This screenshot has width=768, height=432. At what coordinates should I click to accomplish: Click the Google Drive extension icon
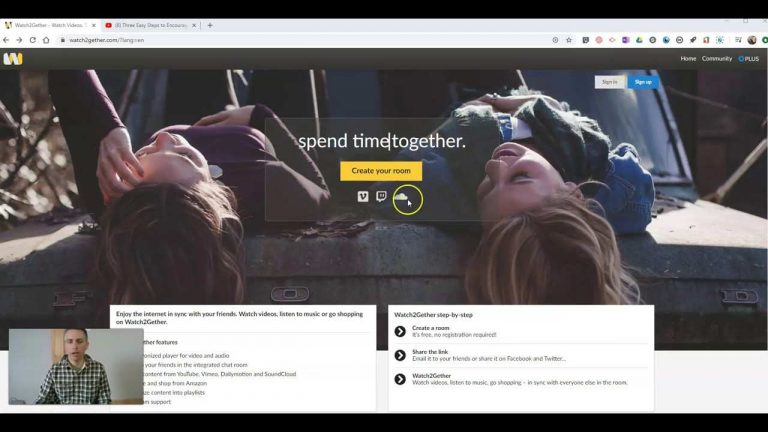point(639,40)
